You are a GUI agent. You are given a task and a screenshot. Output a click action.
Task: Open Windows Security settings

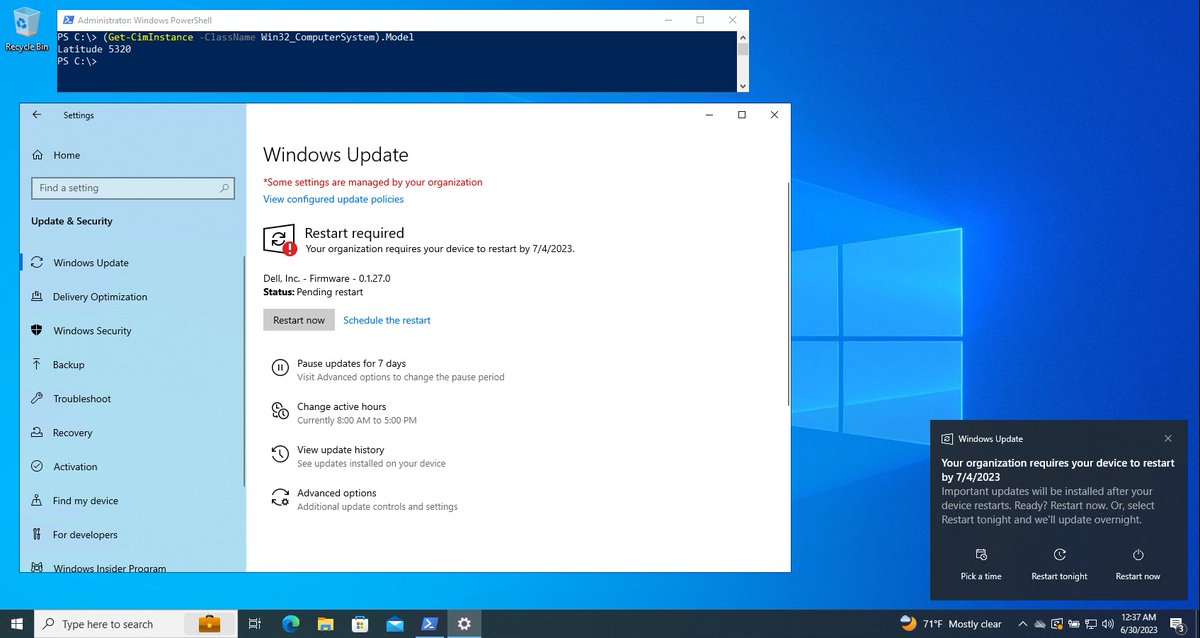[x=90, y=330]
